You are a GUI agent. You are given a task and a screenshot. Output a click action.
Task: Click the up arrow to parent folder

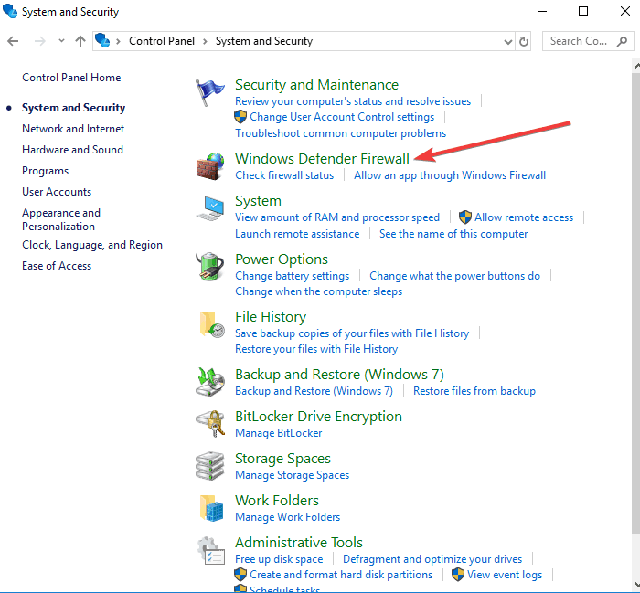80,41
